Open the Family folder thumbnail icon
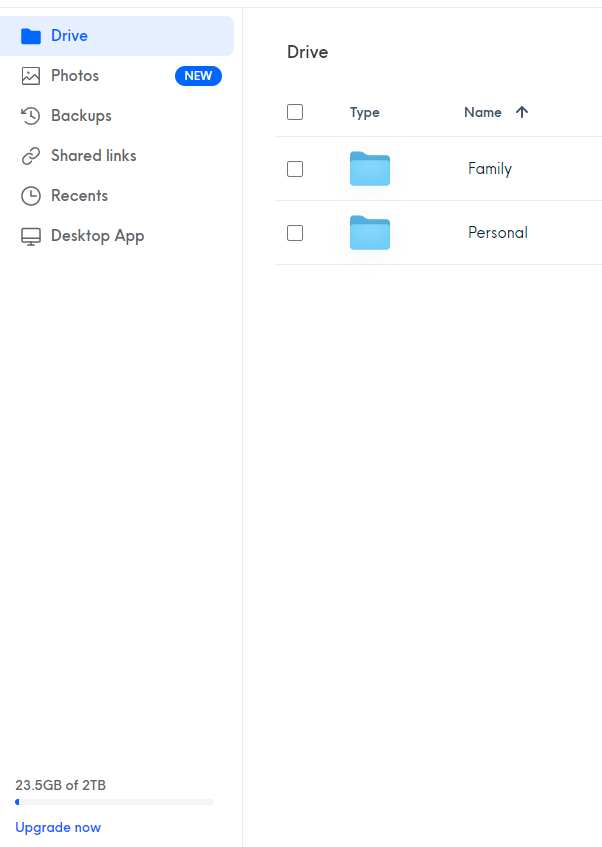The height and width of the screenshot is (847, 602). tap(369, 169)
